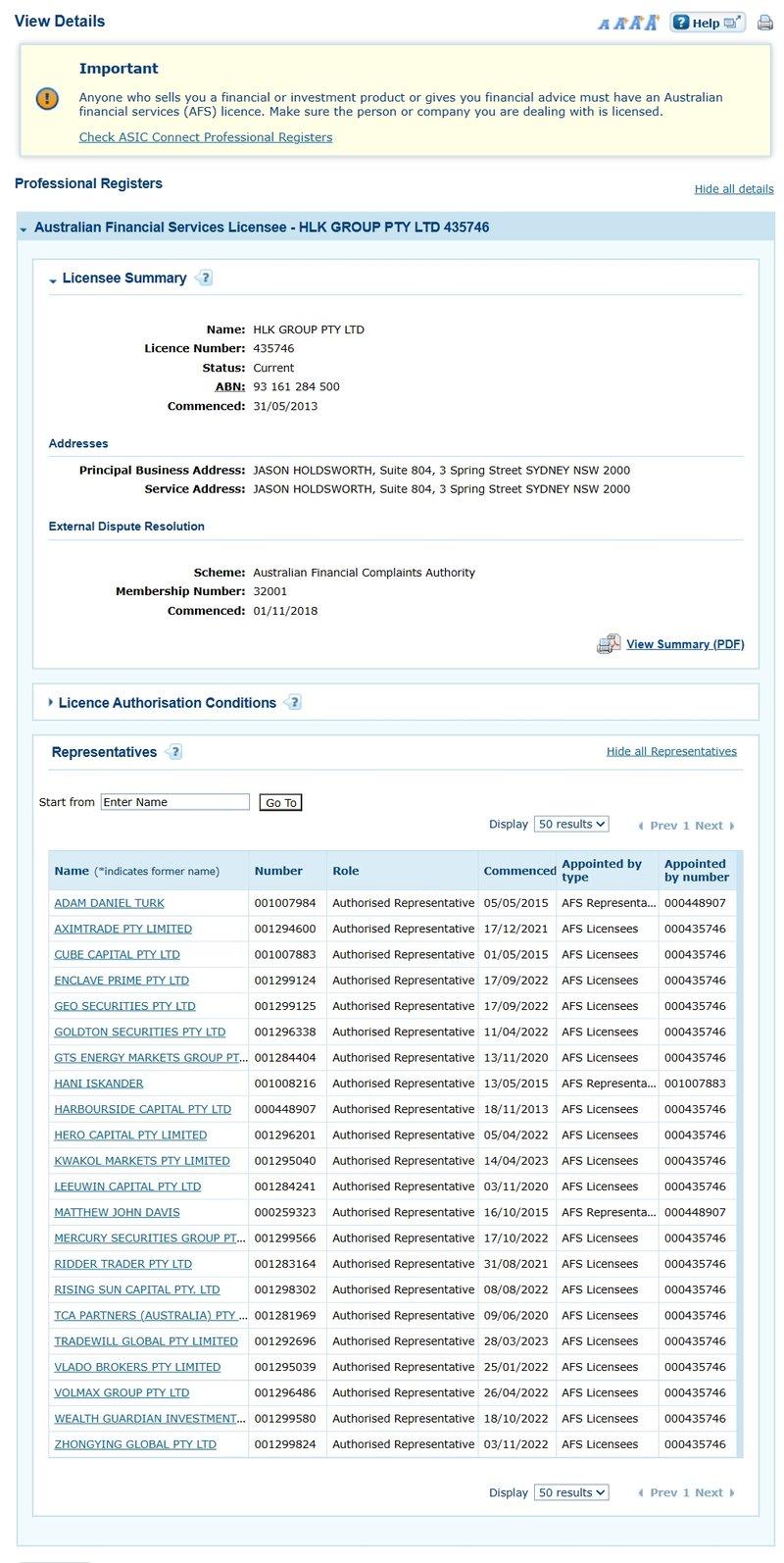784x1563 pixels.
Task: Click Hide all Representatives link
Action: (x=671, y=751)
